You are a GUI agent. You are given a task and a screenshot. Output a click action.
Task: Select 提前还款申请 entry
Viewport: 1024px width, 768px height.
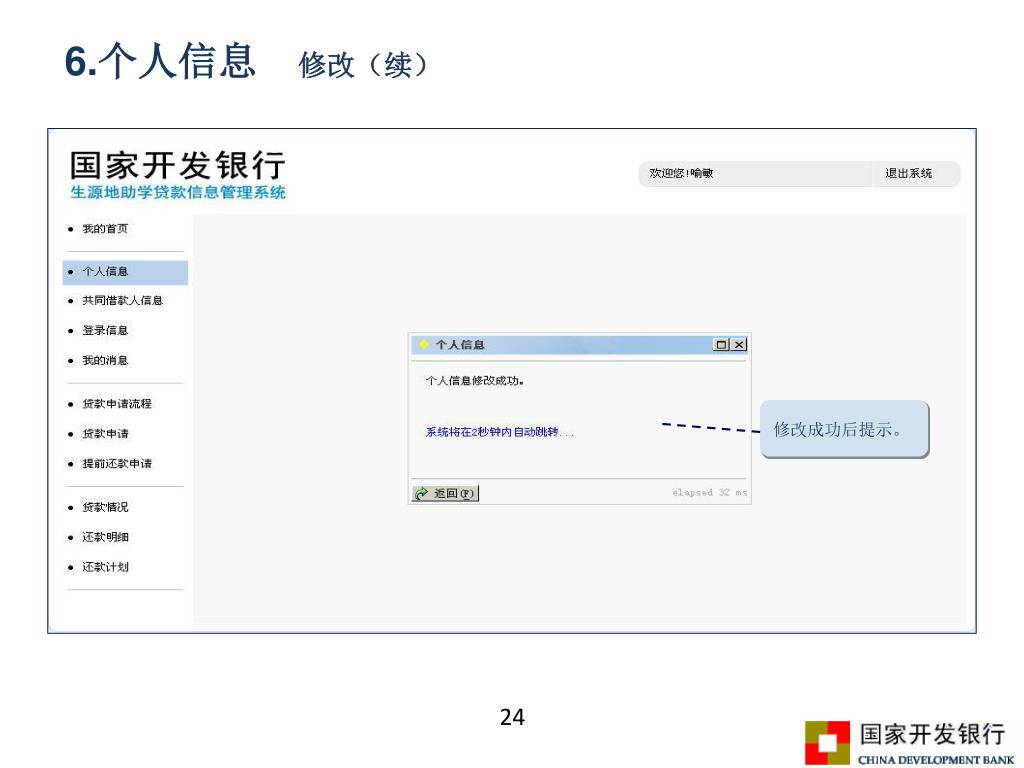(117, 464)
